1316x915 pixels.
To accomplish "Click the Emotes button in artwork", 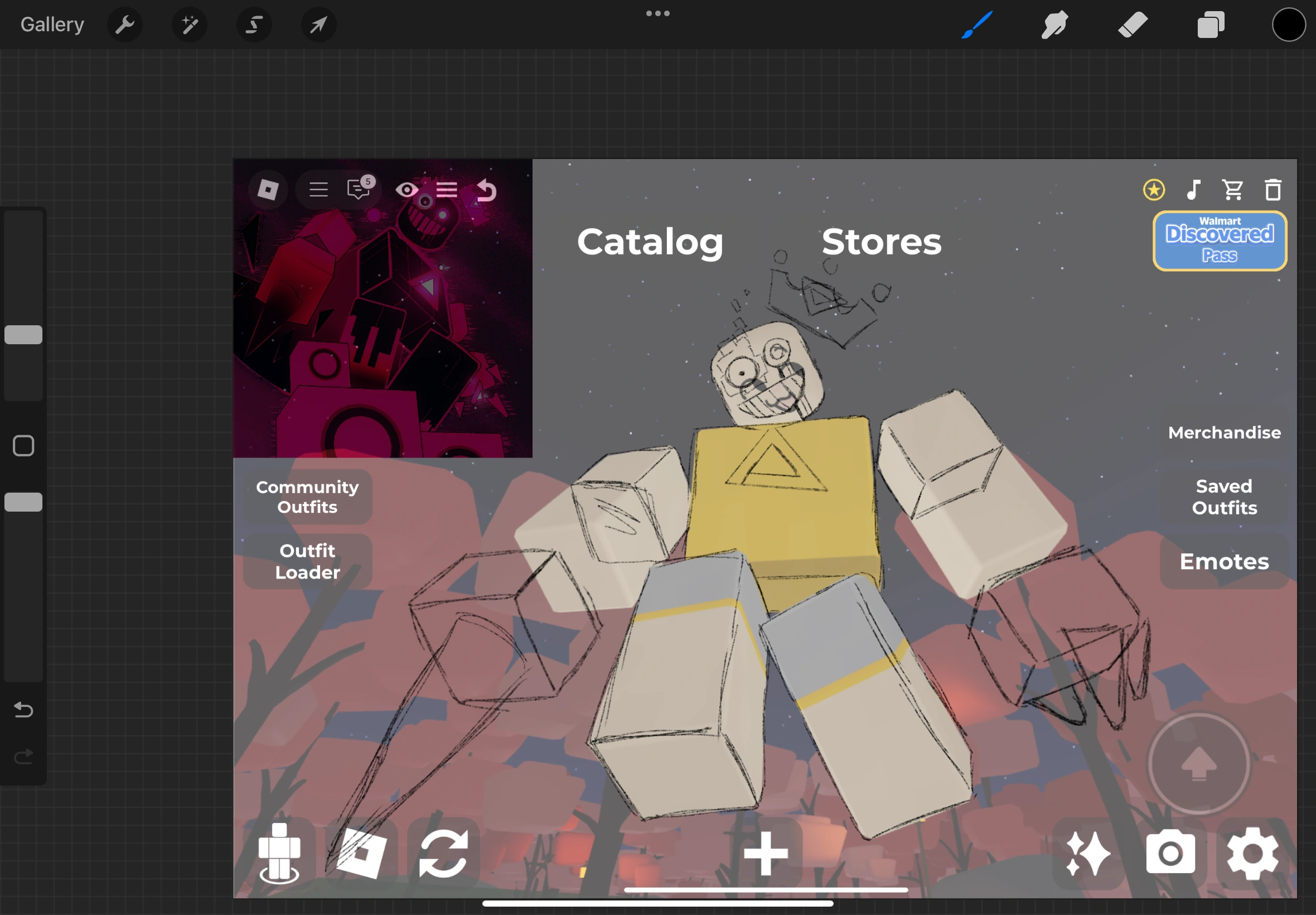I will tap(1224, 561).
